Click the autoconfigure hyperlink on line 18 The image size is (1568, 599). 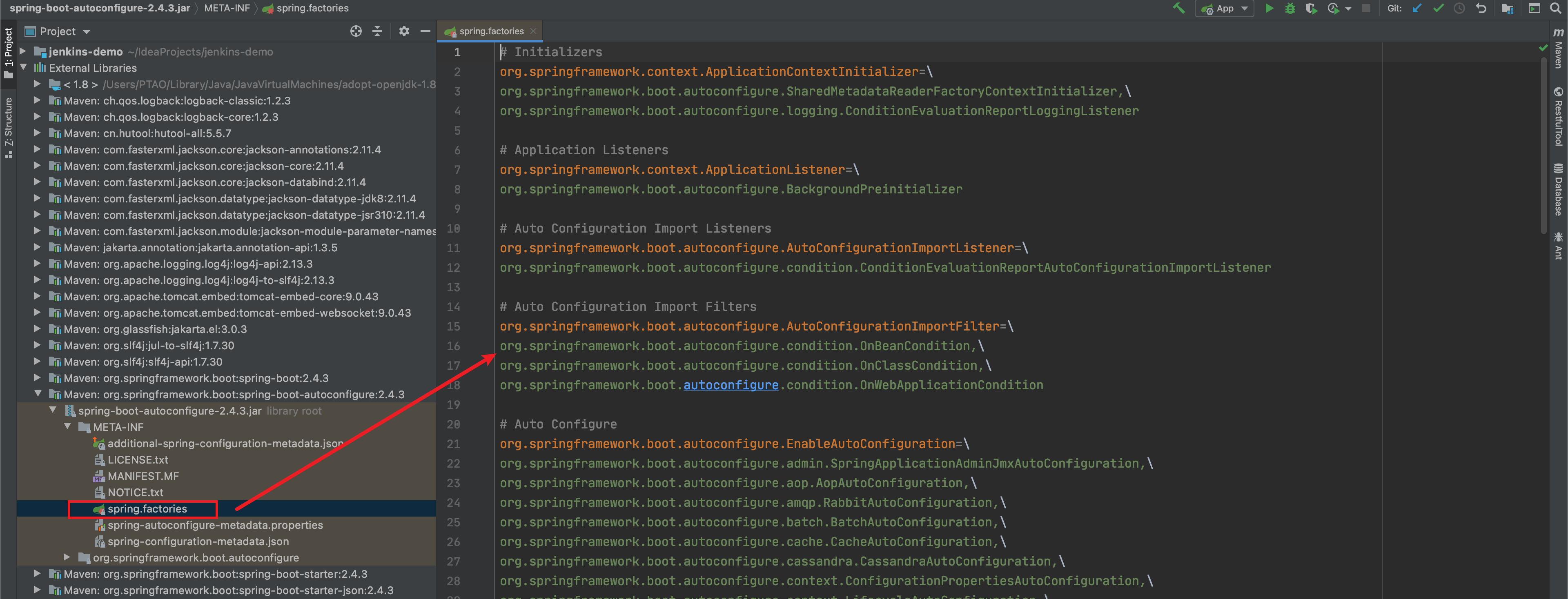click(731, 385)
